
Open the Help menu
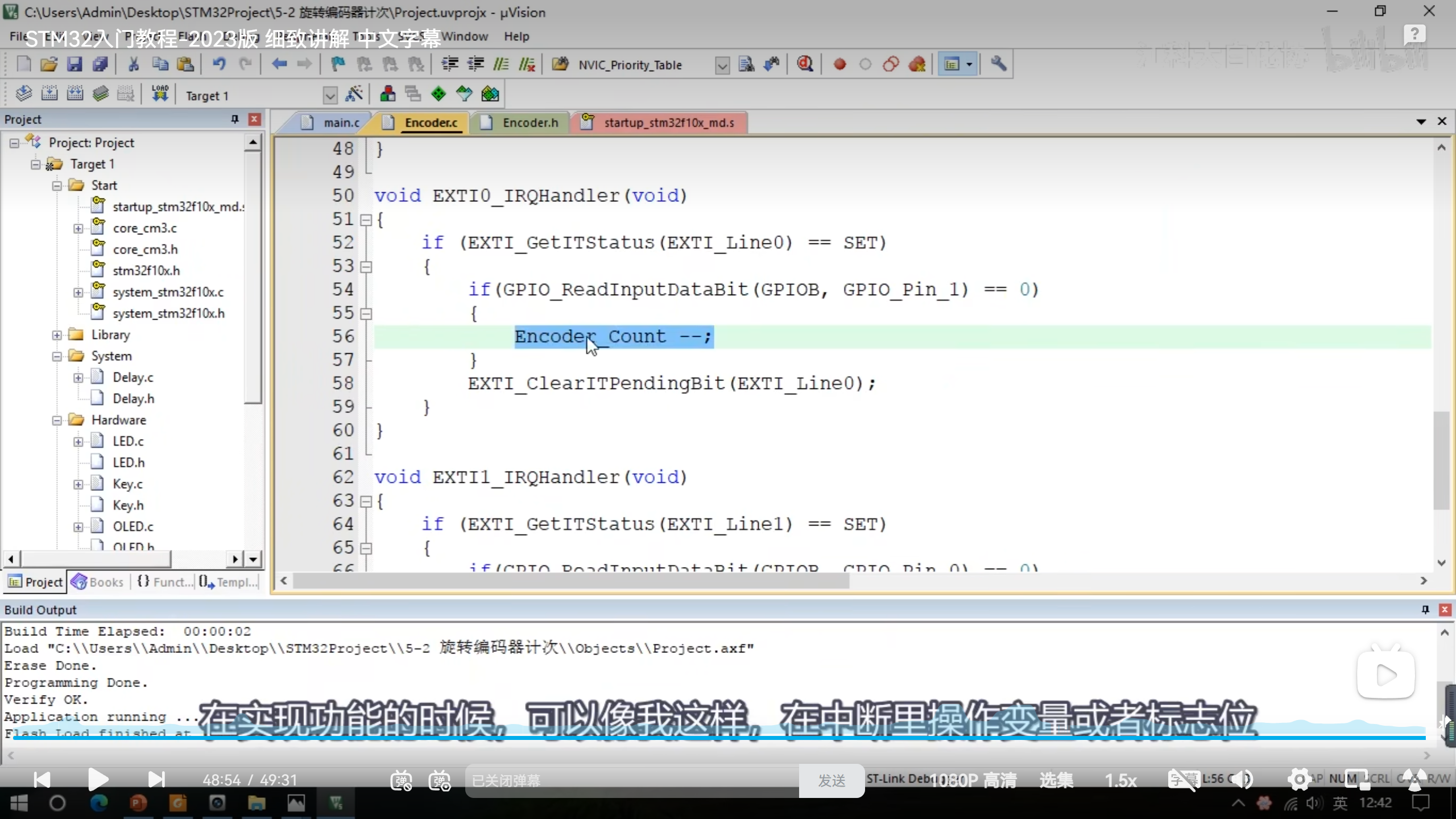[516, 36]
